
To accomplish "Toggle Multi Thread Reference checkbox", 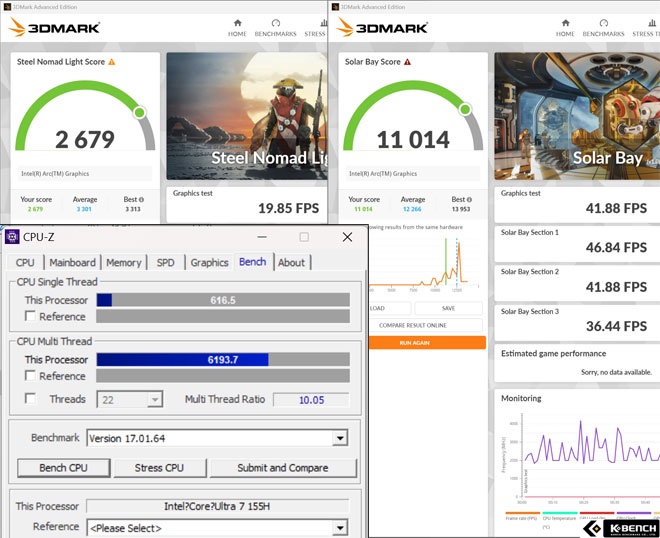I will (x=30, y=375).
